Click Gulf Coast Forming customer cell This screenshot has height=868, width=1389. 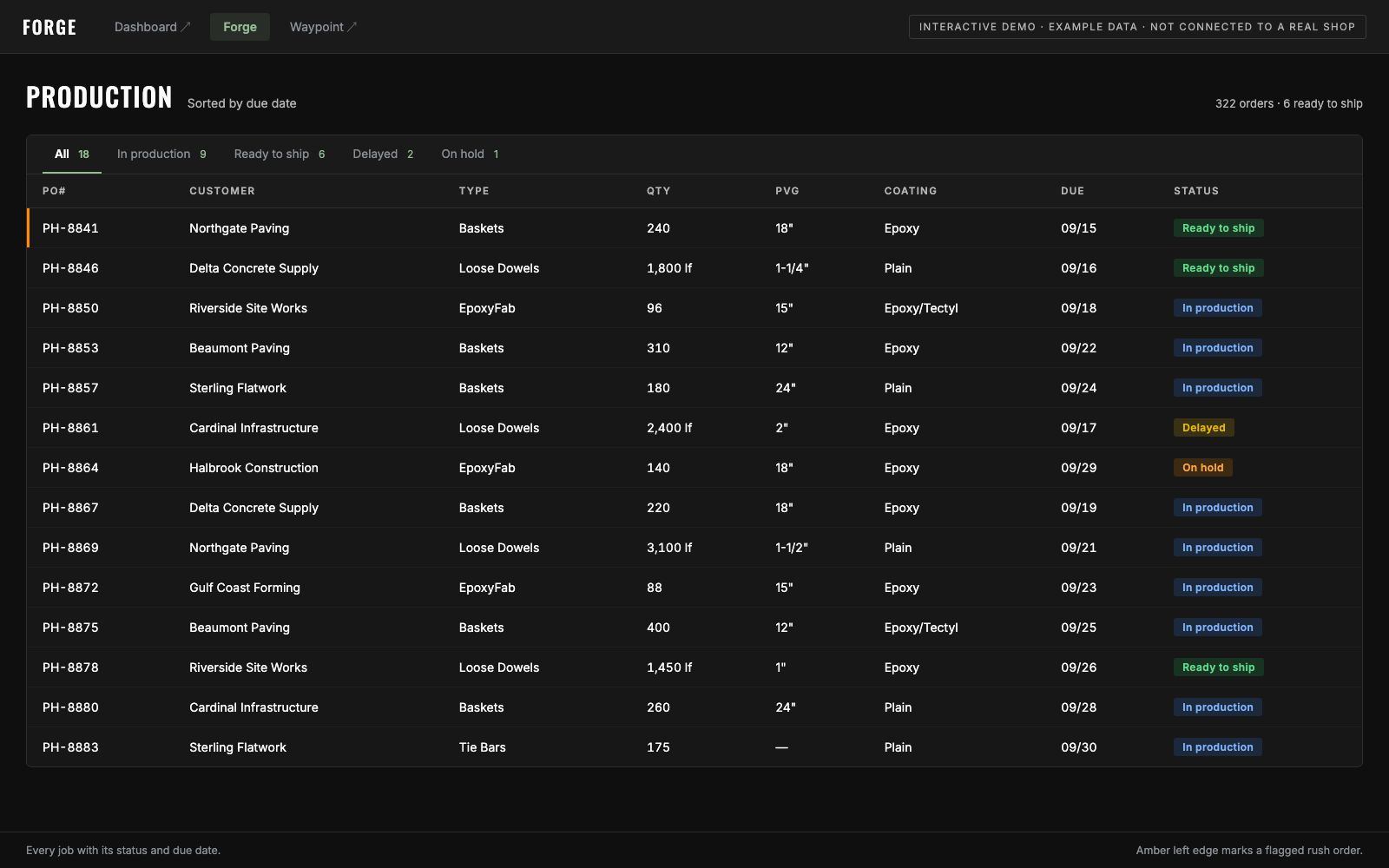245,588
